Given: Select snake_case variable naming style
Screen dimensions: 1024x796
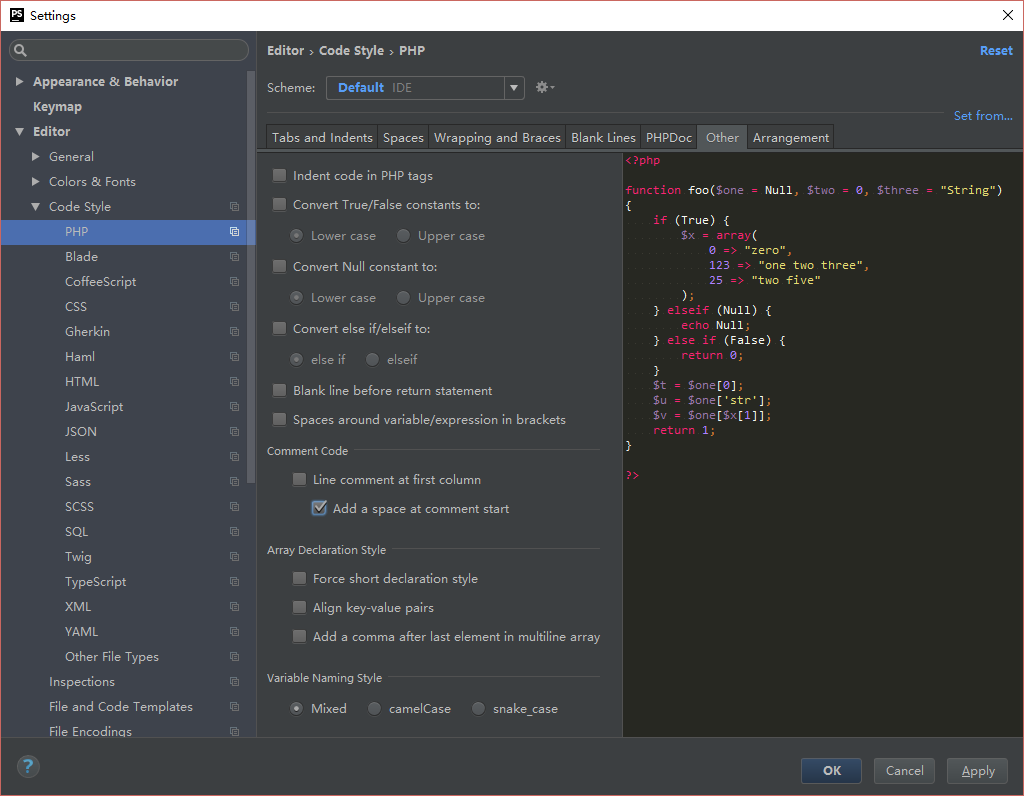Looking at the screenshot, I should [478, 708].
